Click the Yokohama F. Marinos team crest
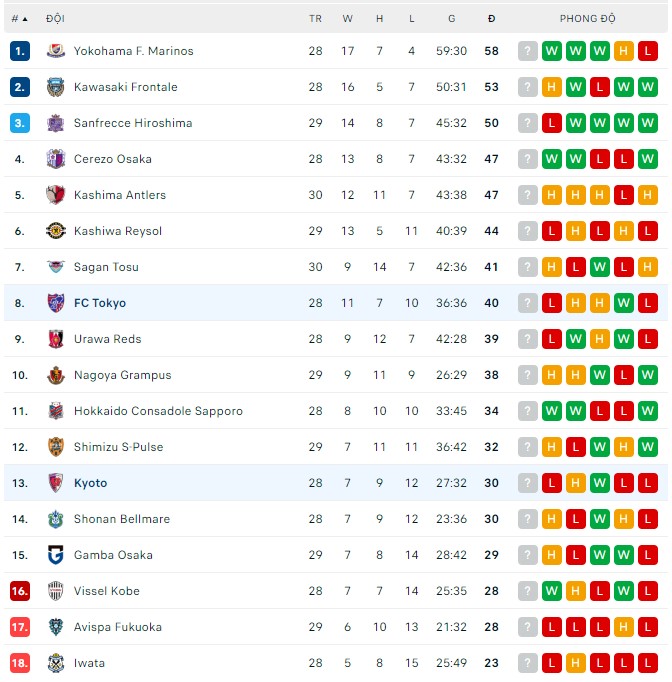This screenshot has height=682, width=672. coord(56,51)
